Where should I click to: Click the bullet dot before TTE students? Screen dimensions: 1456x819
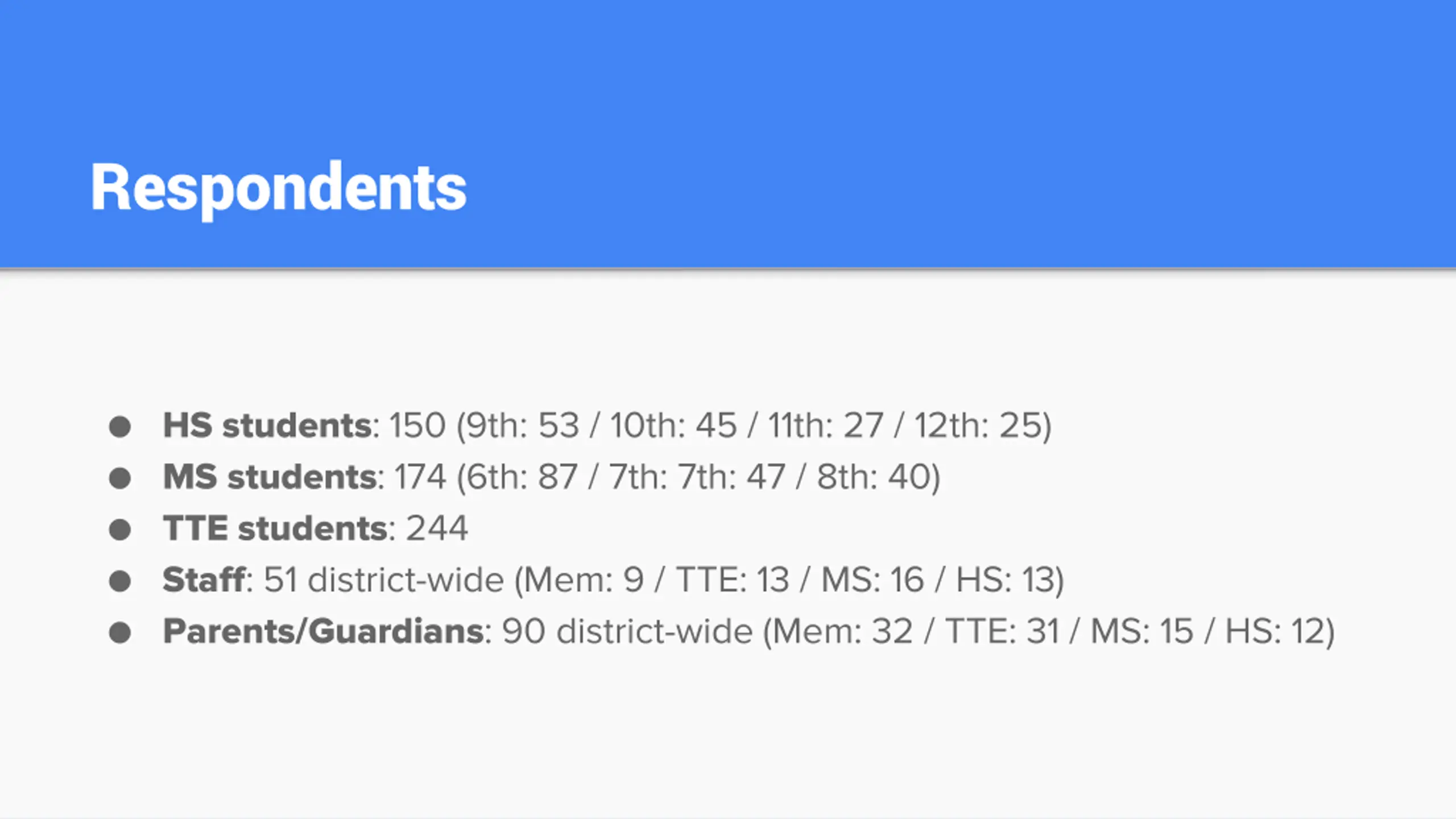coord(120,530)
